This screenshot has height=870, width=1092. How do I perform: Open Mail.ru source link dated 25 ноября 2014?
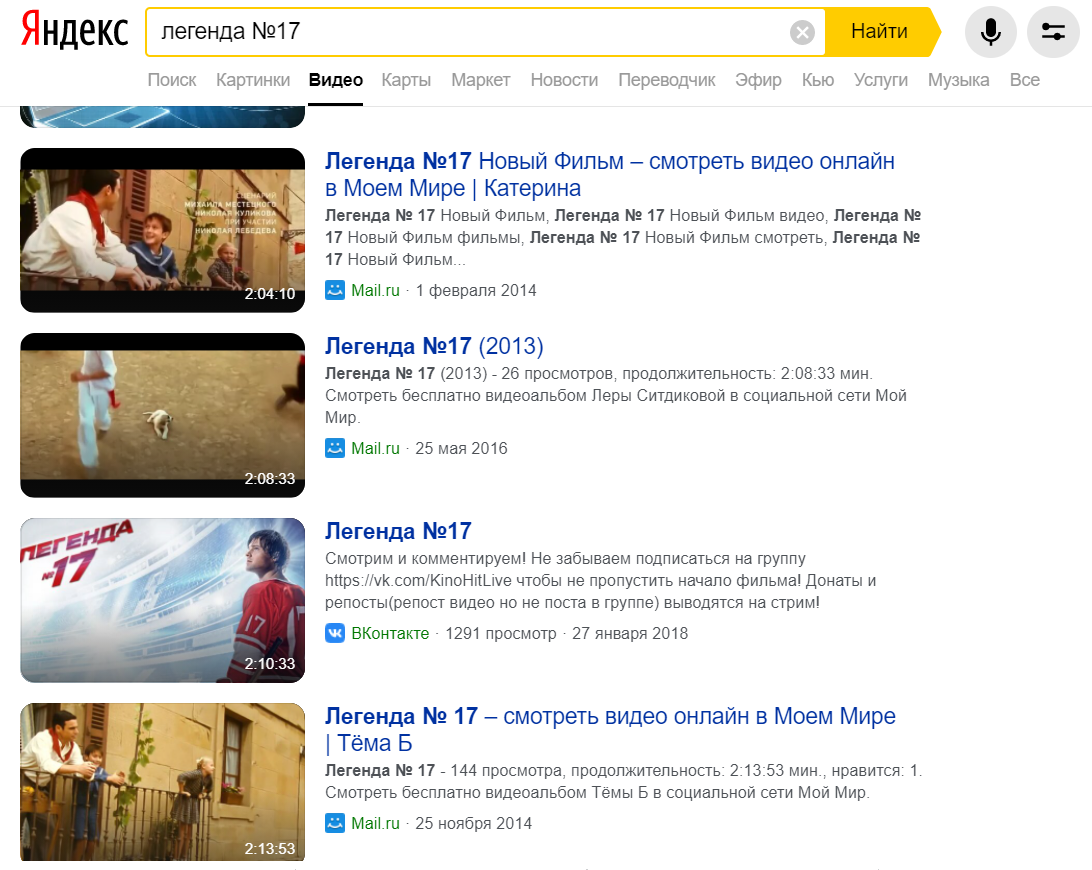click(375, 823)
